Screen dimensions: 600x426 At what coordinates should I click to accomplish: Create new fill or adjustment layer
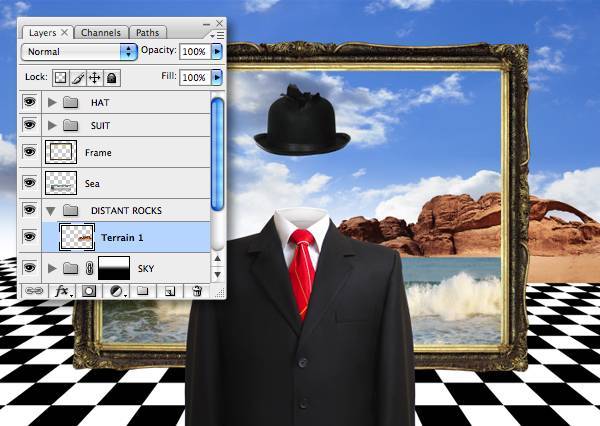(116, 292)
